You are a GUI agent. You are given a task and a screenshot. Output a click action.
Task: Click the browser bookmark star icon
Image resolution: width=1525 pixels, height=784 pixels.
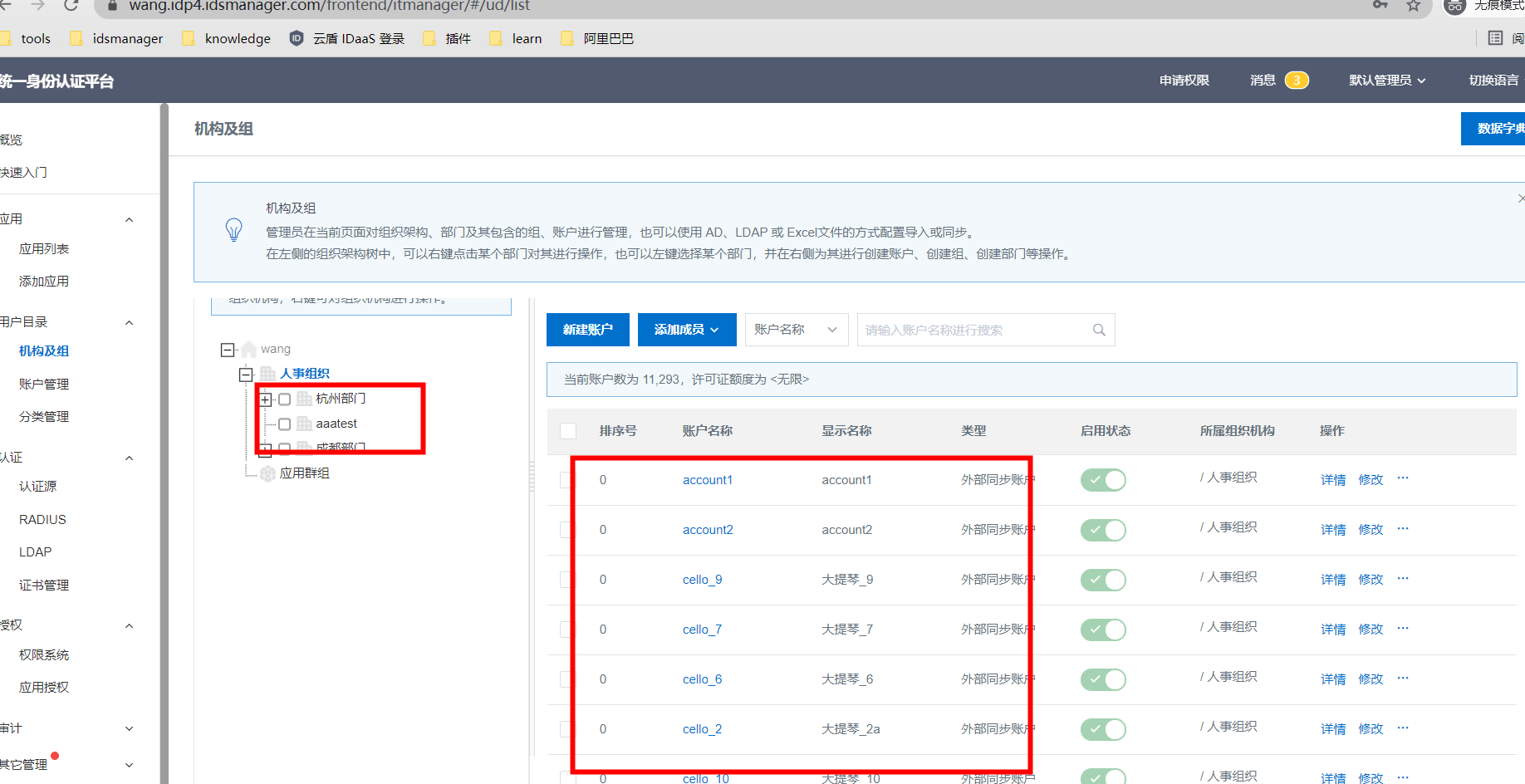tap(1413, 6)
